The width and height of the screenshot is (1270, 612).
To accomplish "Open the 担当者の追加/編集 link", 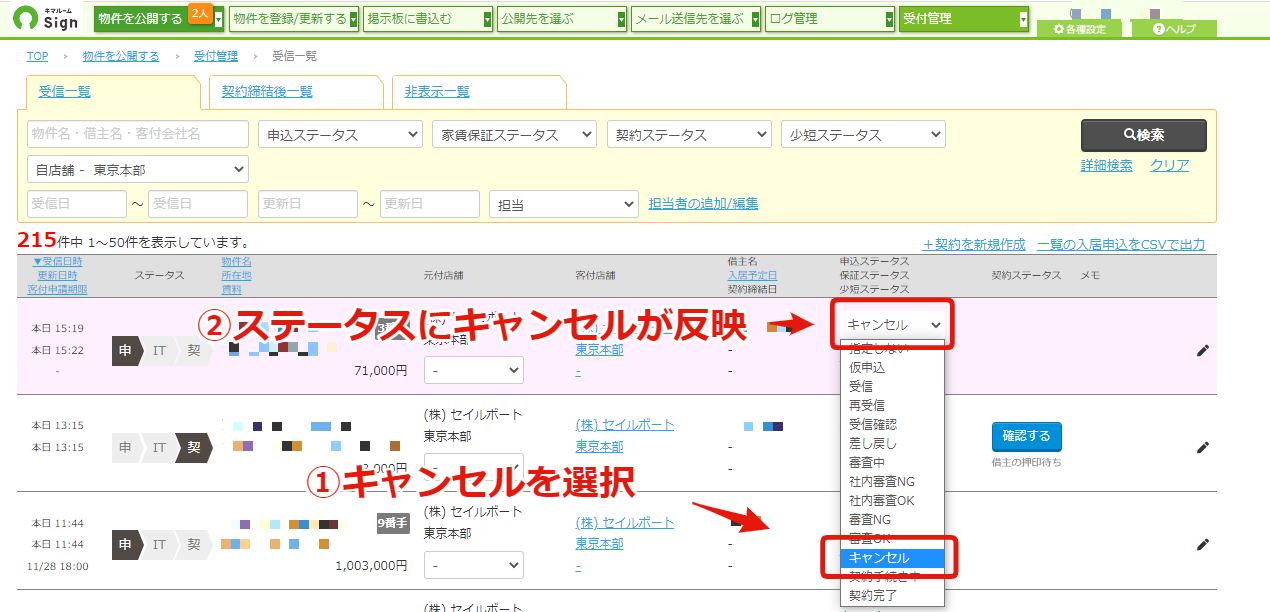I will point(703,203).
